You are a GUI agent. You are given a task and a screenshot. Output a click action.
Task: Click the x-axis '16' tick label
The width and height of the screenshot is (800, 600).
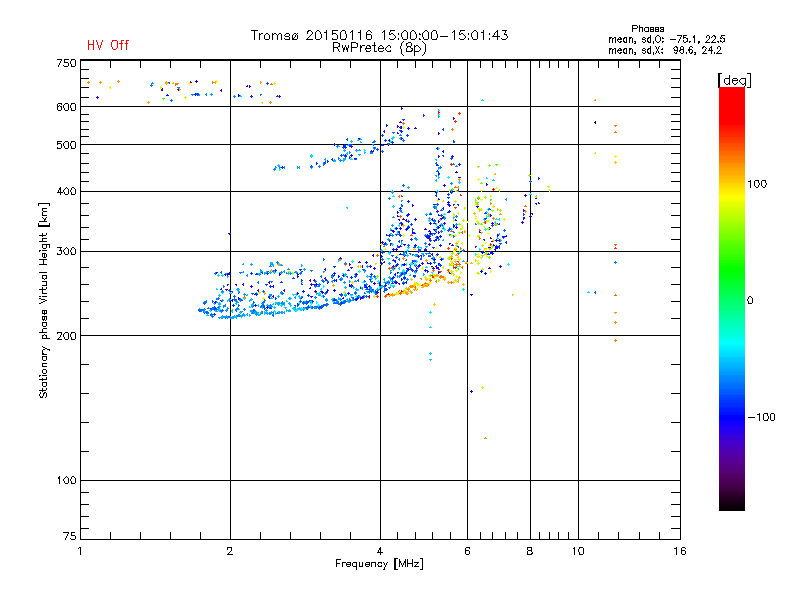(680, 551)
